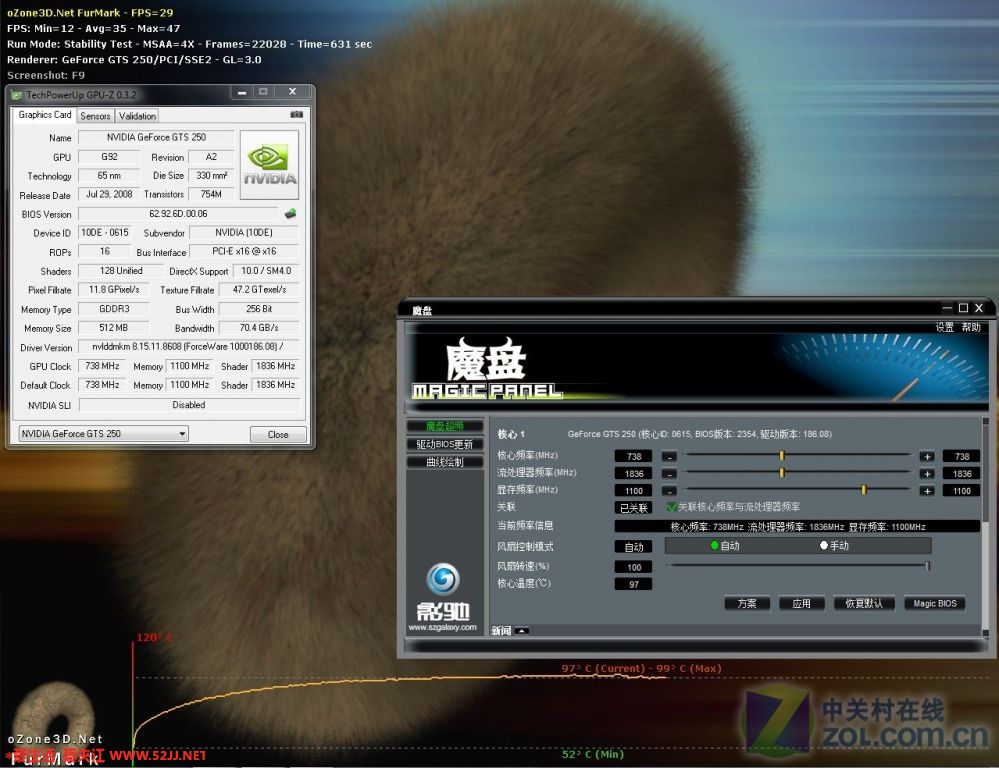999x768 pixels.
Task: Decrease 流处理器频率 with its minus button
Action: point(669,474)
